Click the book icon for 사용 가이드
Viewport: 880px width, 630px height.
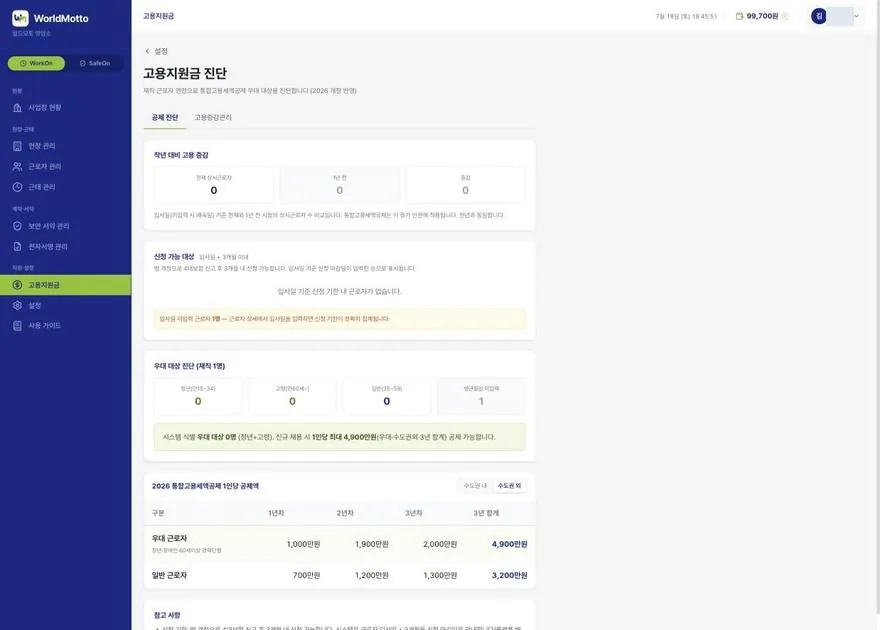17,325
